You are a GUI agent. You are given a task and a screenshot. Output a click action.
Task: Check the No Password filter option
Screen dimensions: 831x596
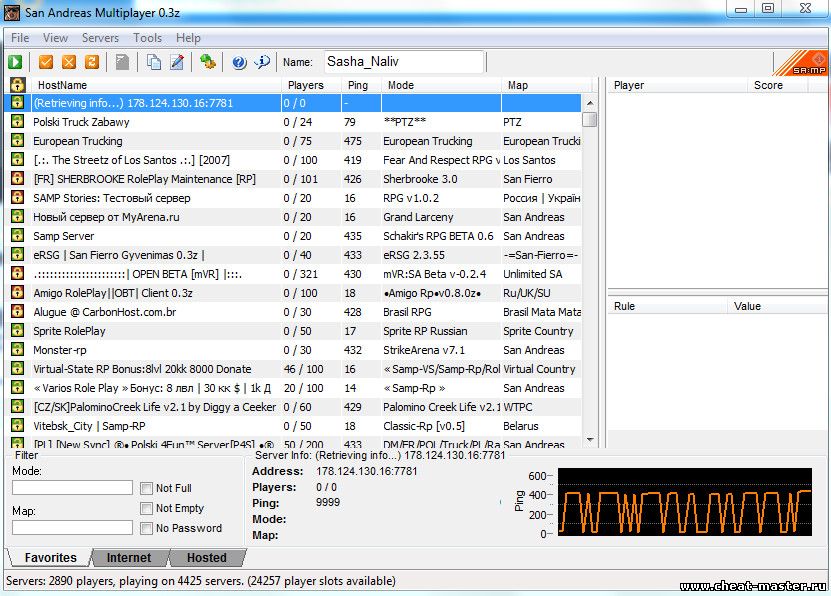(147, 528)
